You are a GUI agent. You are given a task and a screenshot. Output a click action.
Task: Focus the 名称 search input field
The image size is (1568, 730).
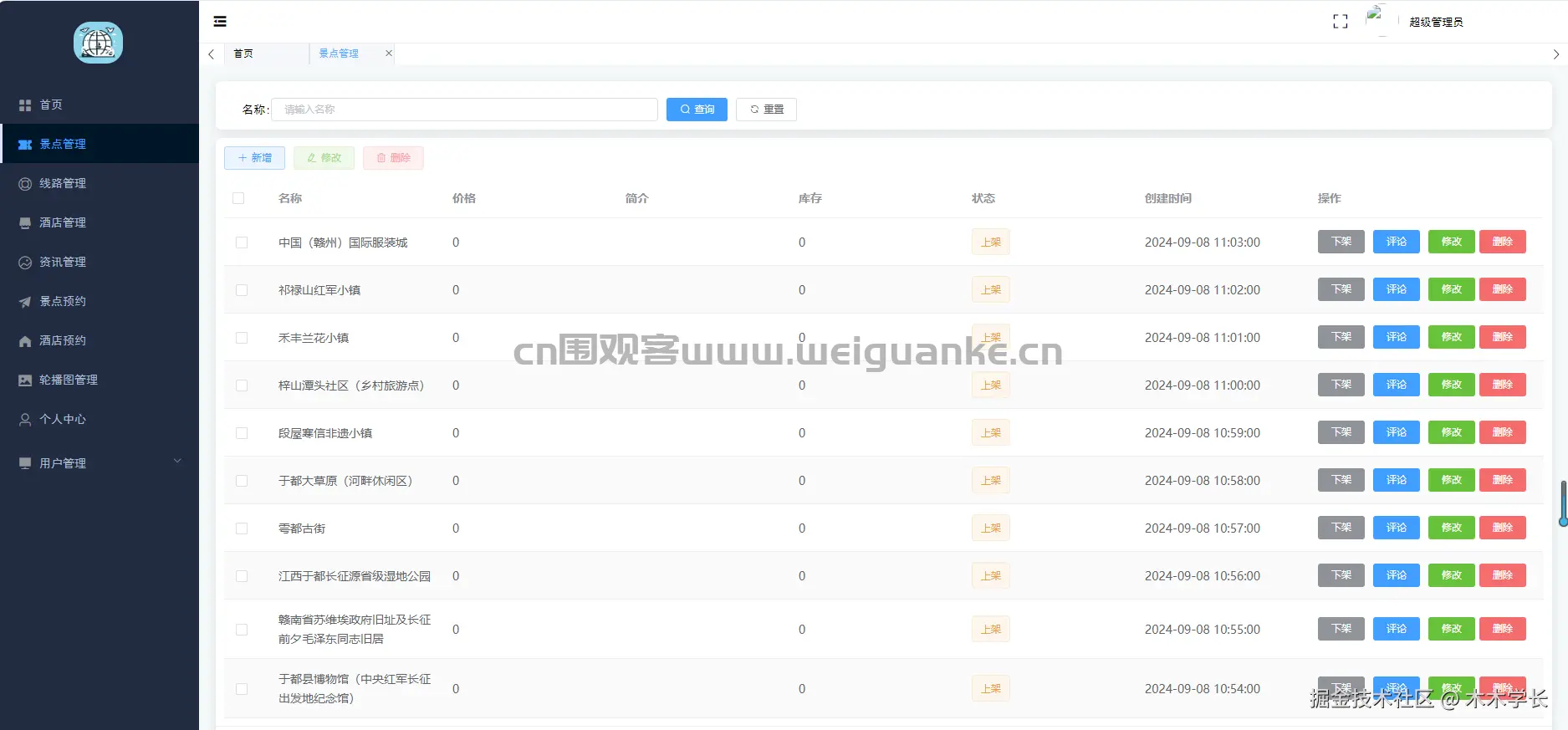pos(464,110)
